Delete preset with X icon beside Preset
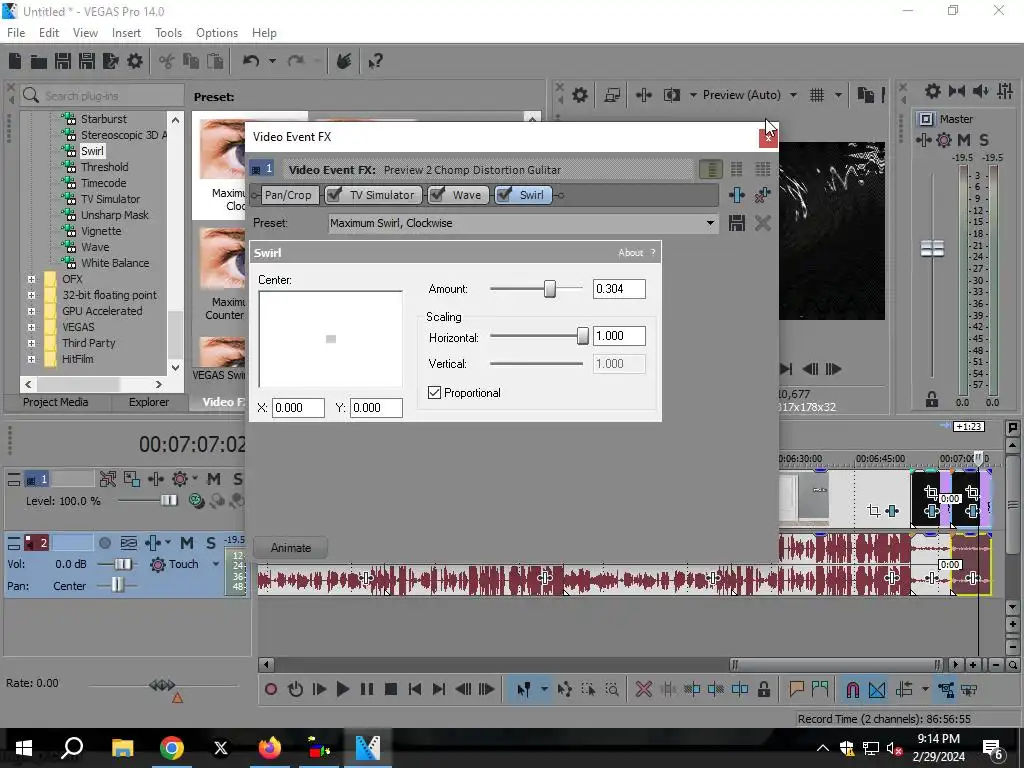Viewport: 1024px width, 768px height. (x=762, y=223)
